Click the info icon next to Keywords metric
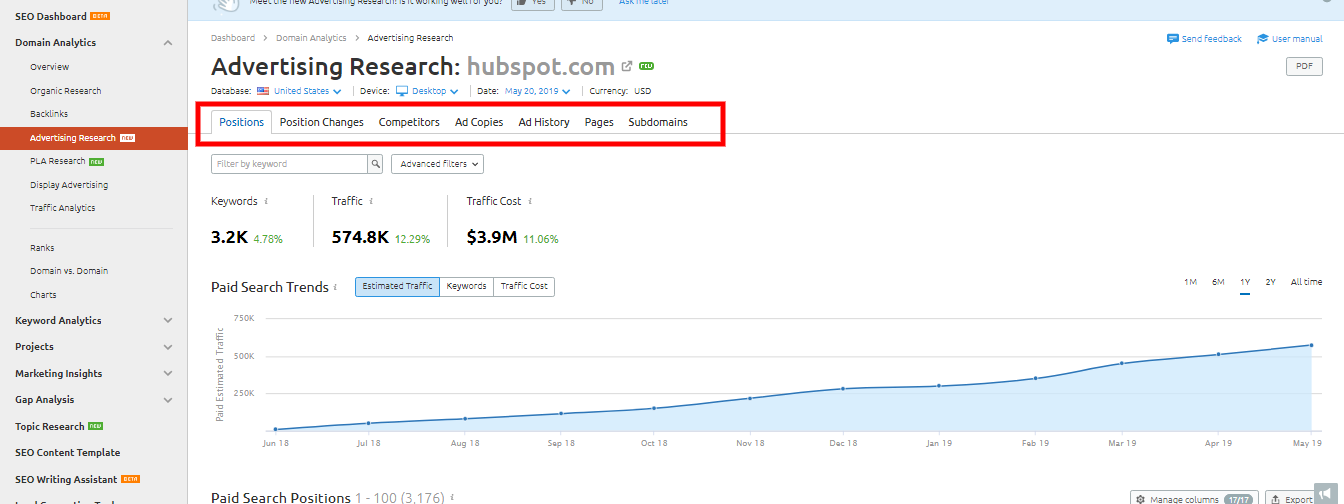The height and width of the screenshot is (504, 1344). tap(266, 201)
